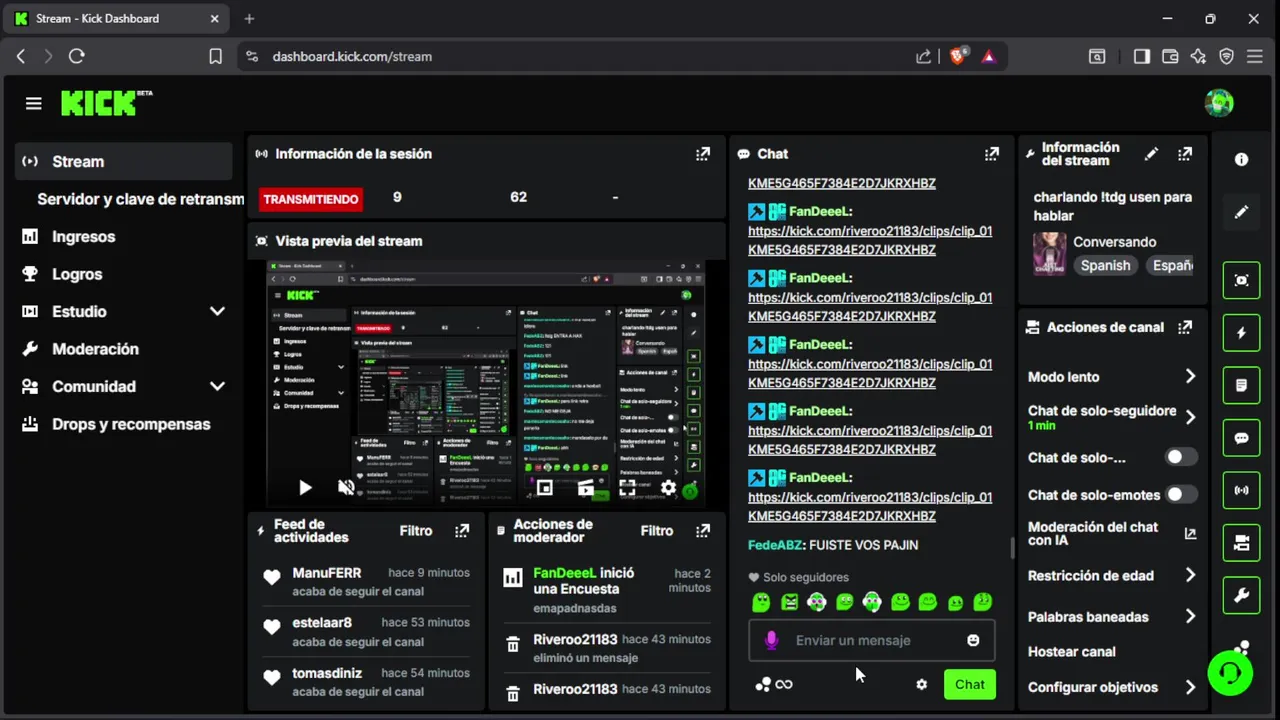1280x720 pixels.
Task: Pop out the Acciones de moderador panel
Action: coord(703,531)
